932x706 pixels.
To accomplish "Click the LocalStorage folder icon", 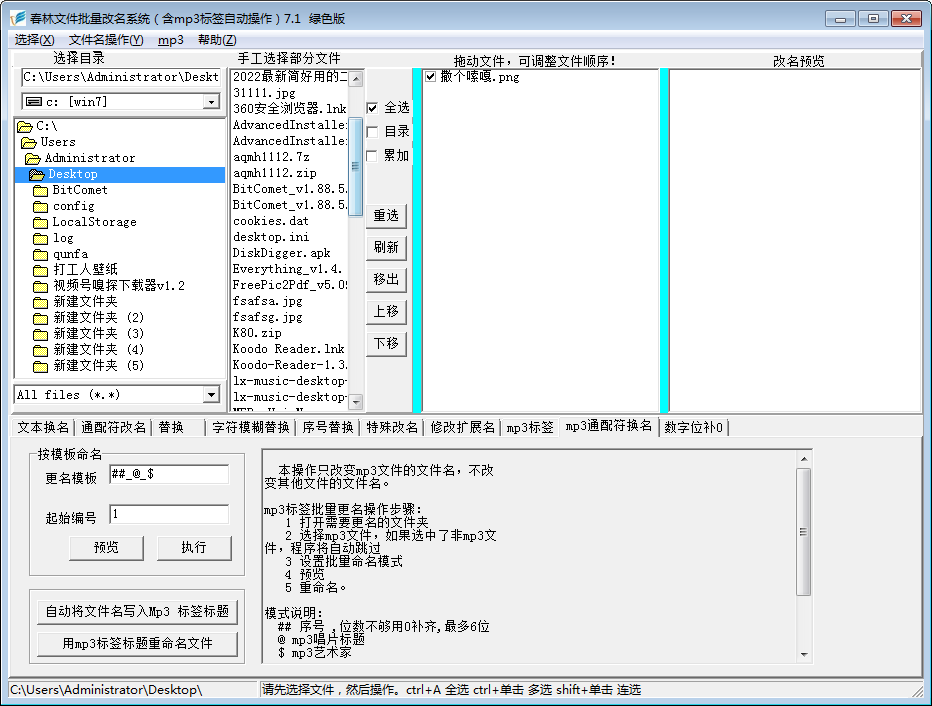I will click(x=40, y=222).
